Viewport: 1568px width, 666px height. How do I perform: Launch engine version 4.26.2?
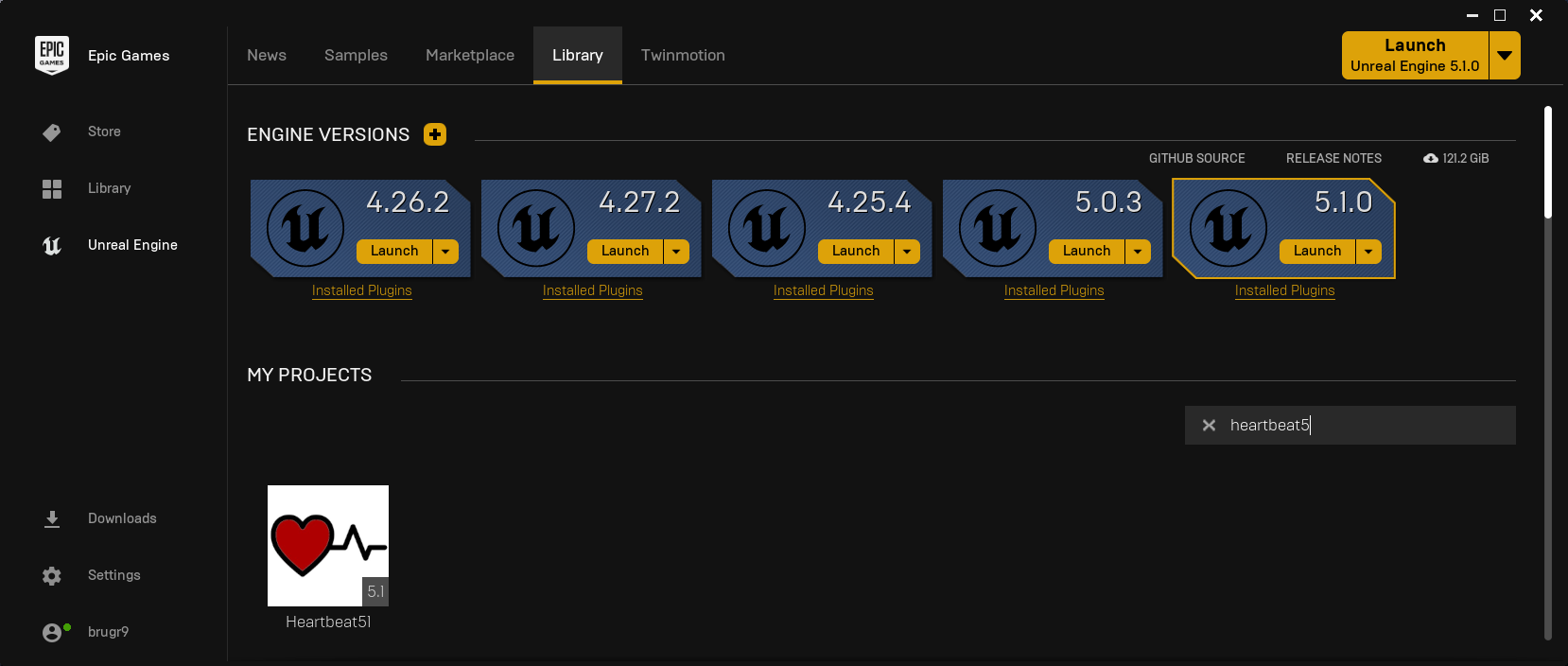(394, 251)
